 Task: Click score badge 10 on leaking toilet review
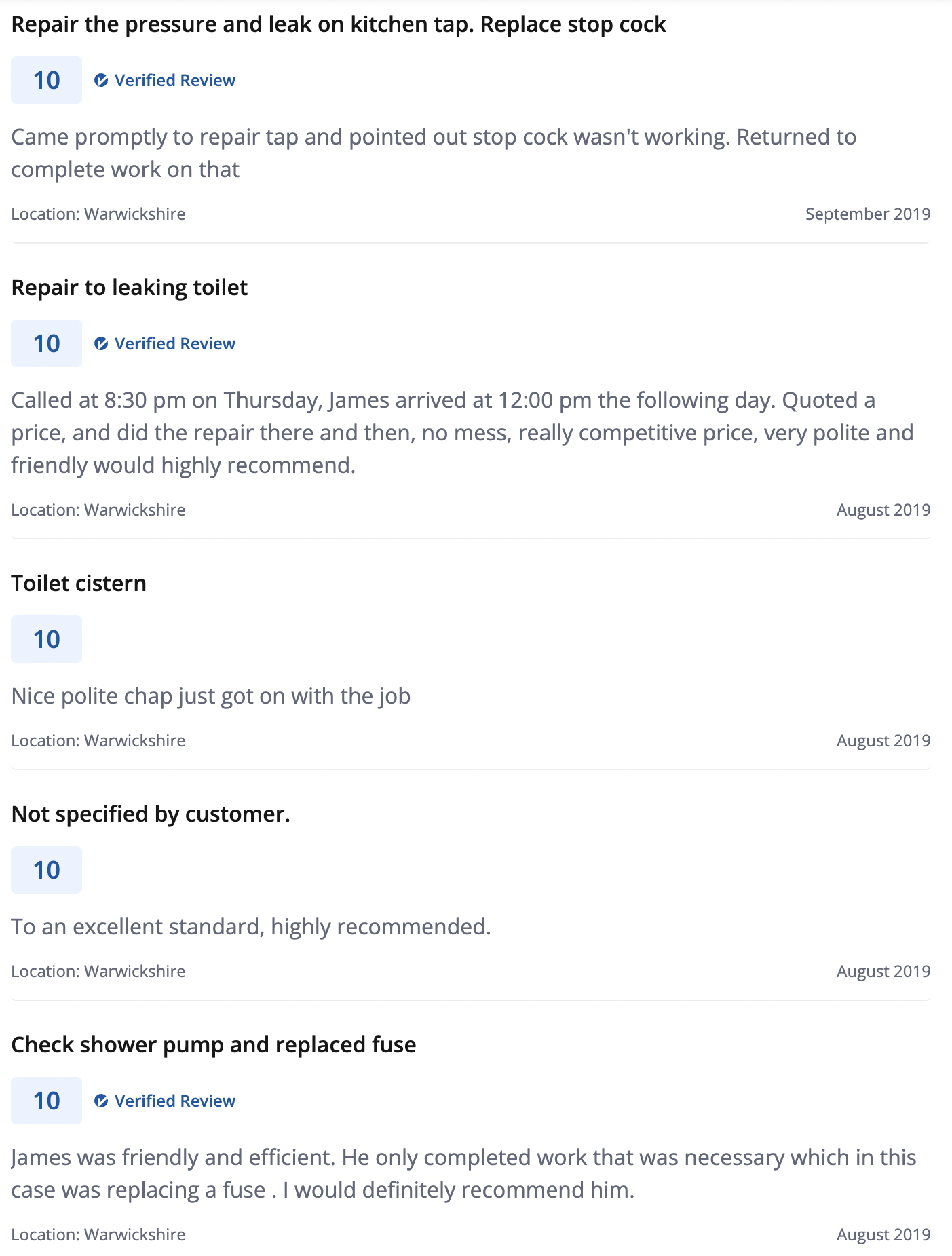point(46,343)
